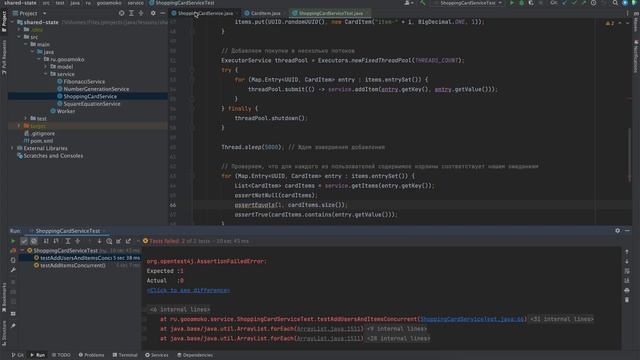Expand External Libraries node
640x360 pixels.
(x=12, y=148)
